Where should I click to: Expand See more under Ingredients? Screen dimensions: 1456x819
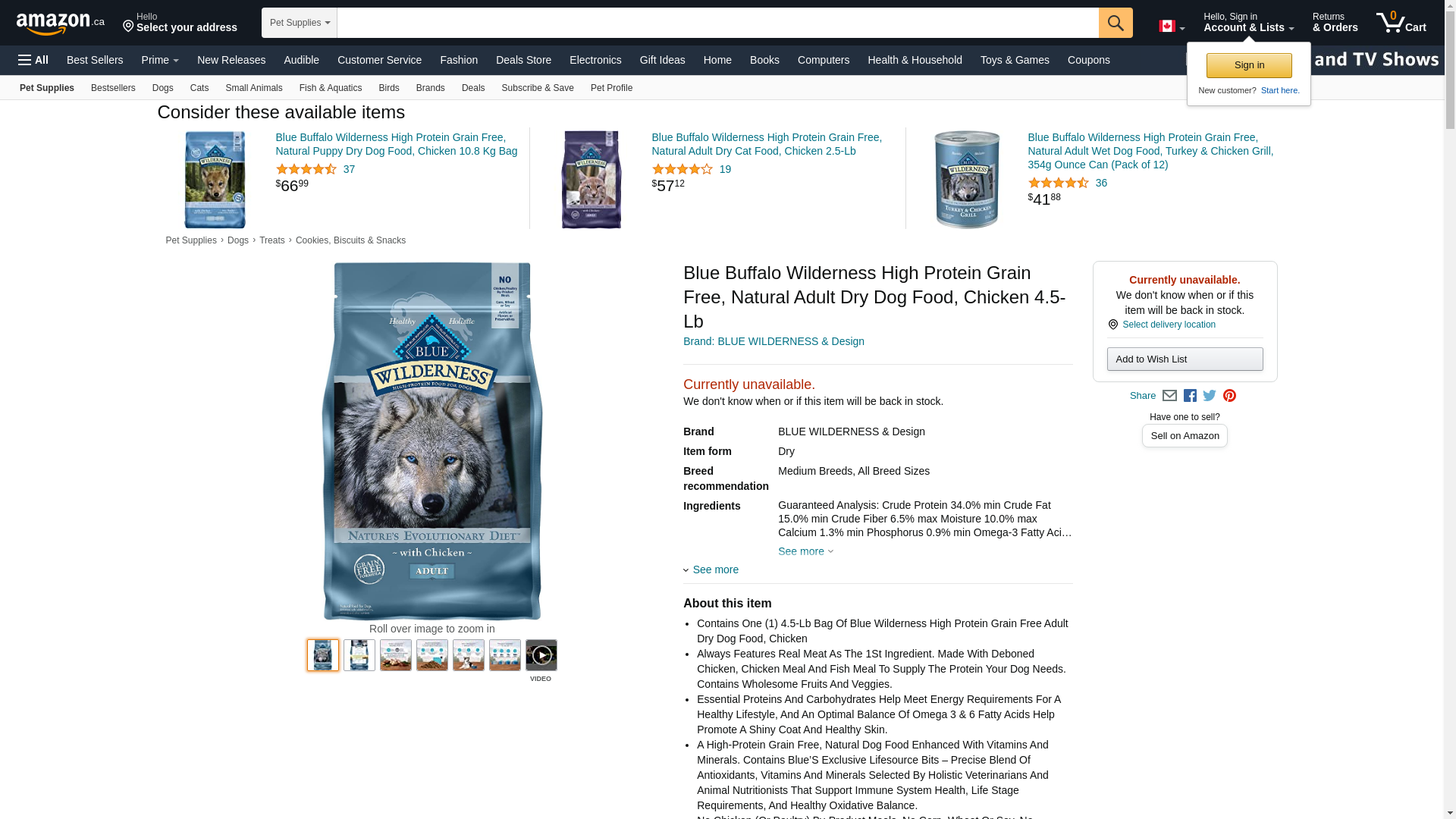pos(805,551)
